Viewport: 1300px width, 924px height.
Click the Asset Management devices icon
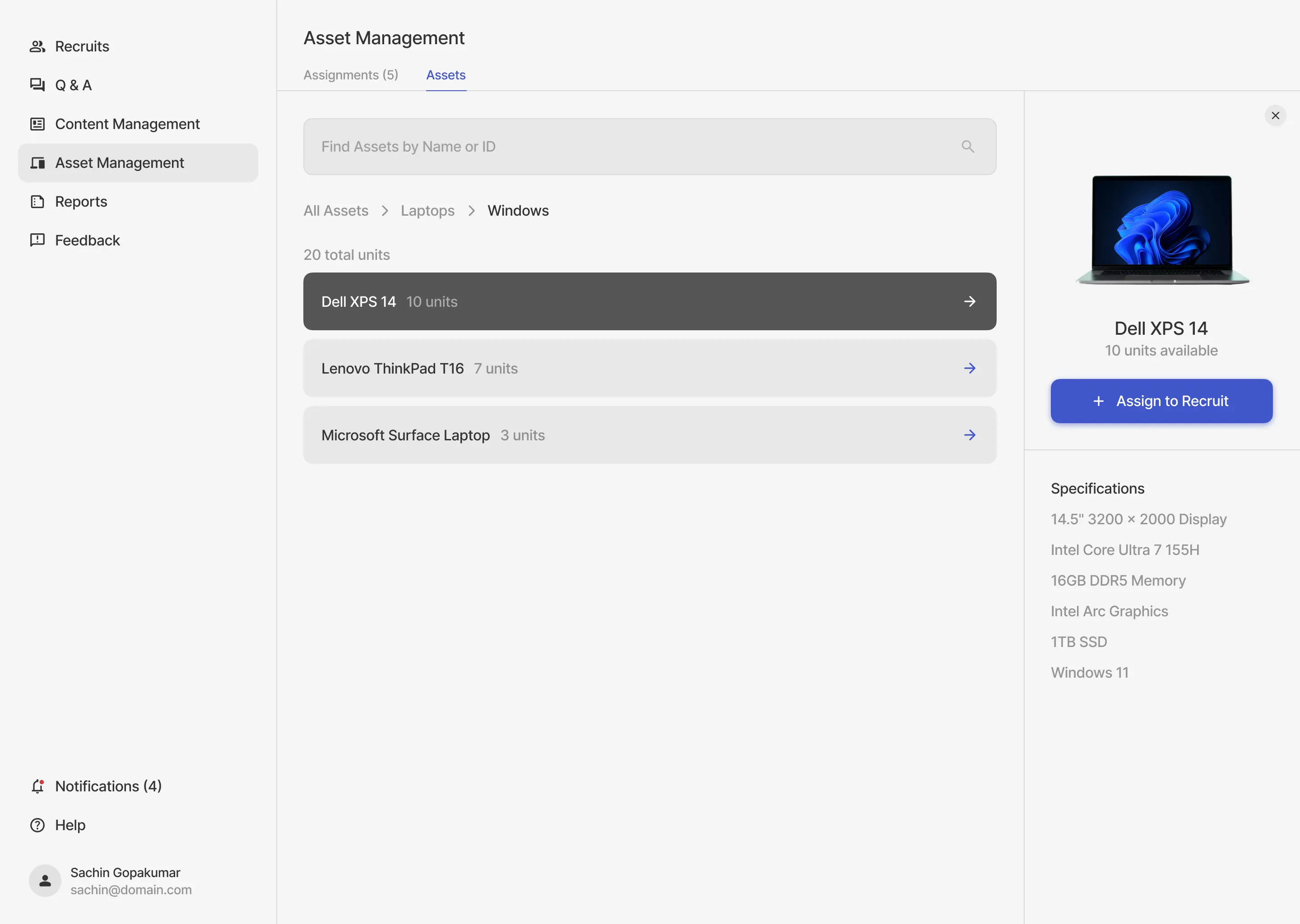point(37,163)
